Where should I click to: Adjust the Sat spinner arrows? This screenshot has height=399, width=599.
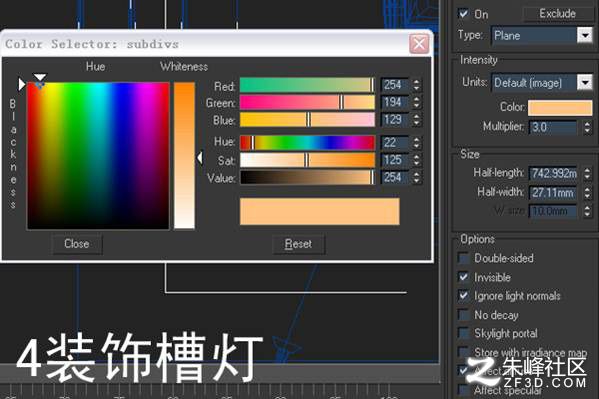416,160
